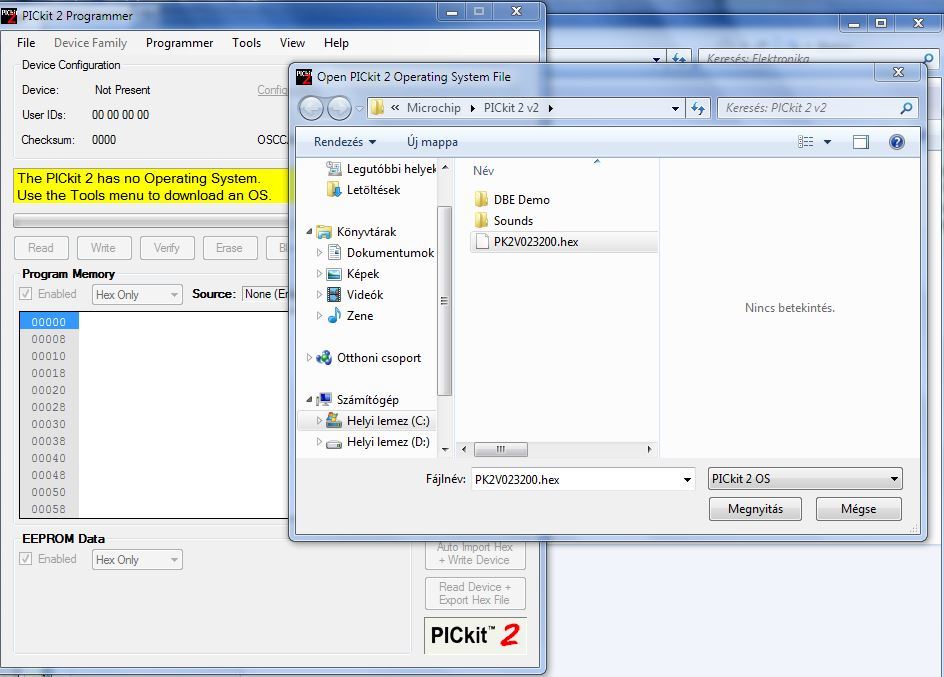The image size is (944, 677).
Task: Open Letöltések in navigation pane
Action: [x=364, y=190]
